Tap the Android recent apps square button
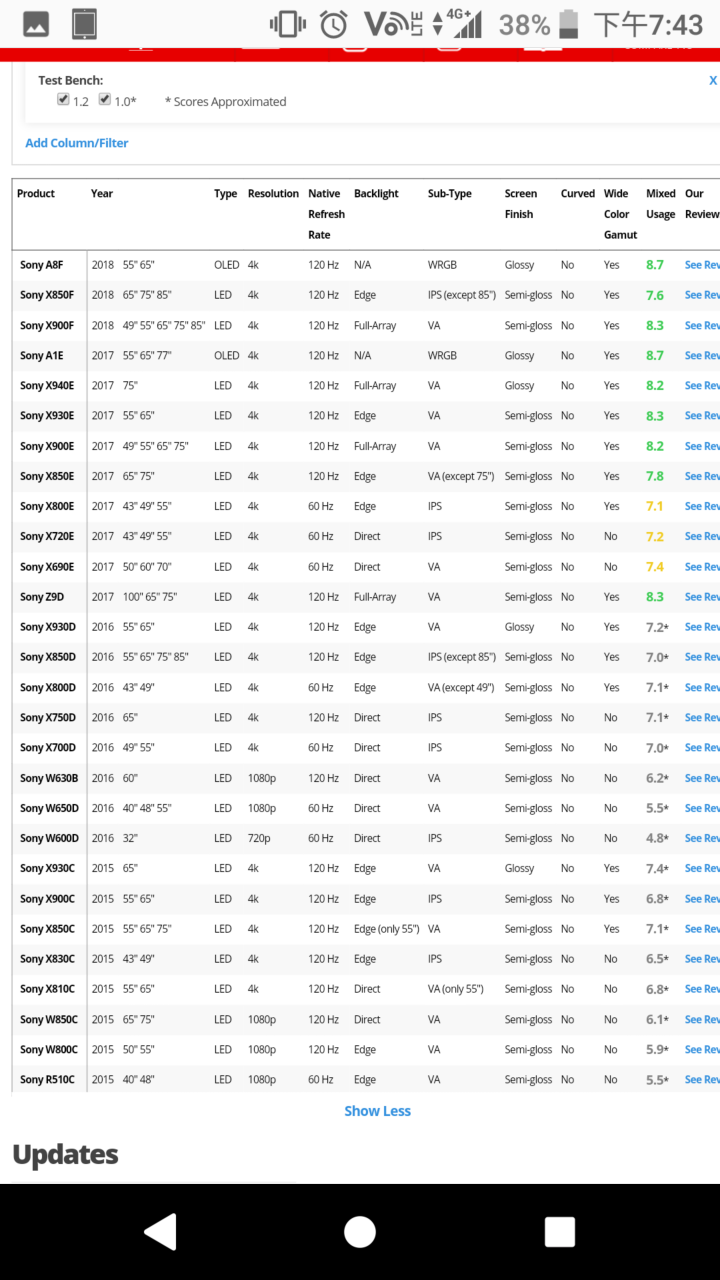 (x=560, y=1232)
